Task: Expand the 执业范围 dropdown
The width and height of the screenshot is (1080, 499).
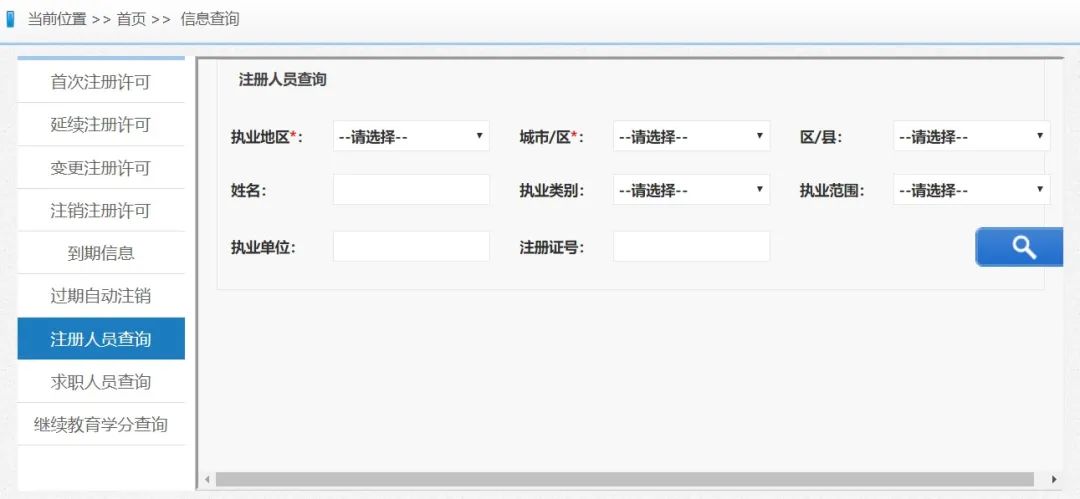Action: coord(971,189)
